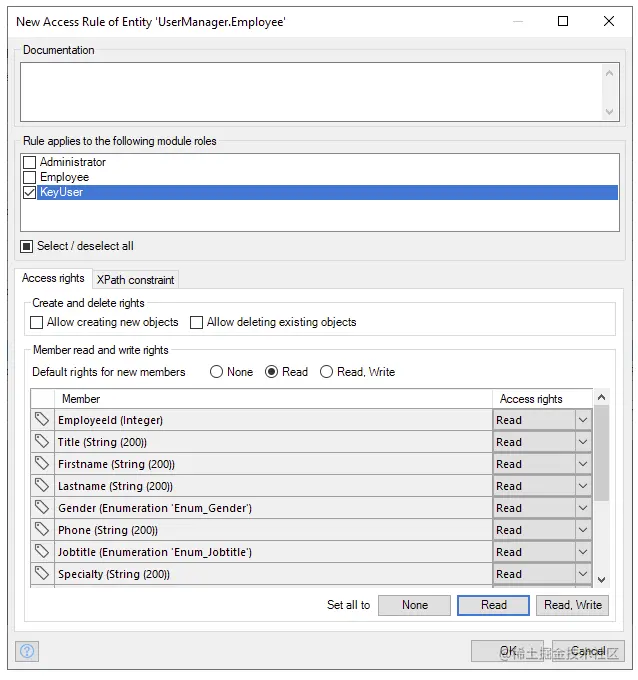Click into the Documentation text area
This screenshot has height=680, width=638.
311,92
